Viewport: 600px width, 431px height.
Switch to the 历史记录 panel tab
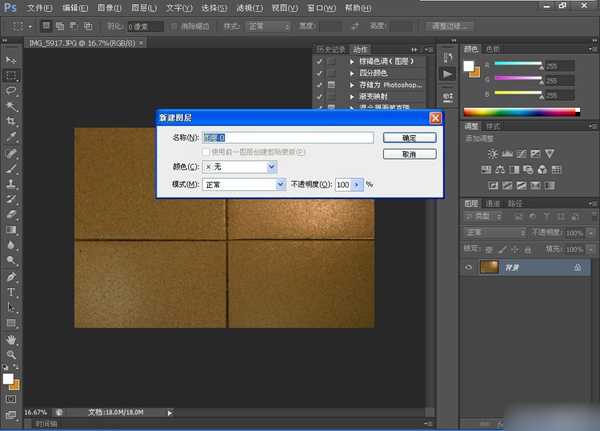tap(329, 48)
